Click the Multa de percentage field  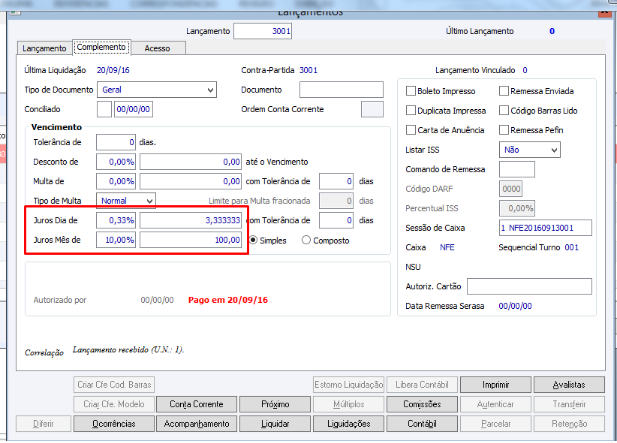116,181
